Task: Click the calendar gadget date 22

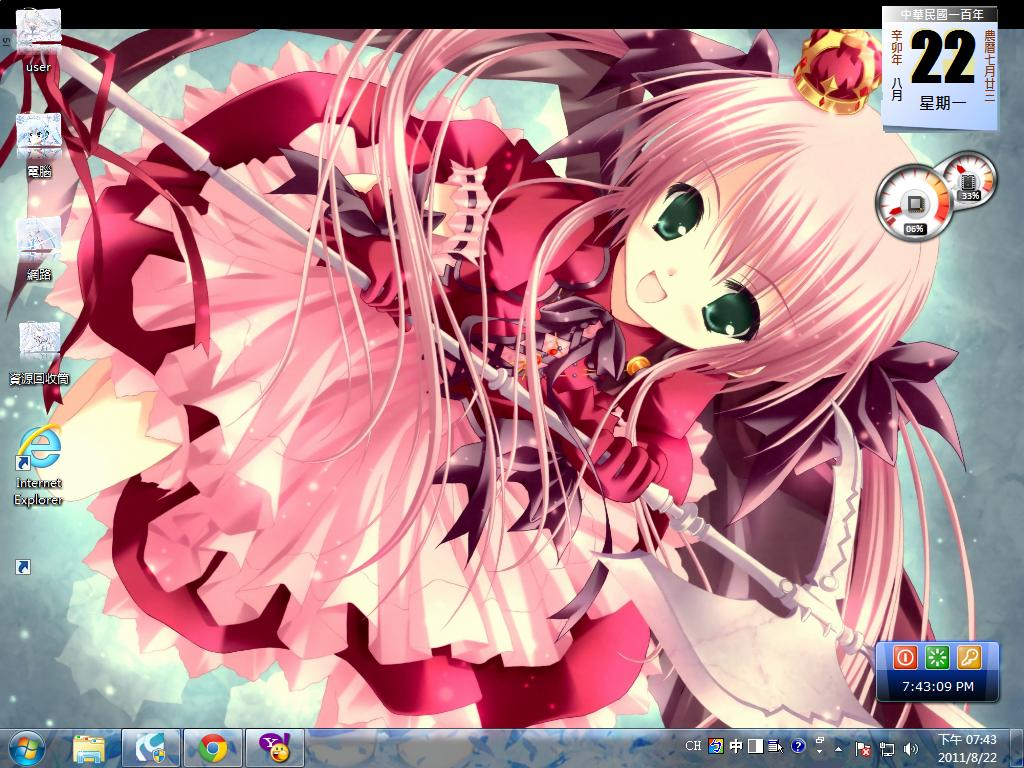Action: click(942, 59)
